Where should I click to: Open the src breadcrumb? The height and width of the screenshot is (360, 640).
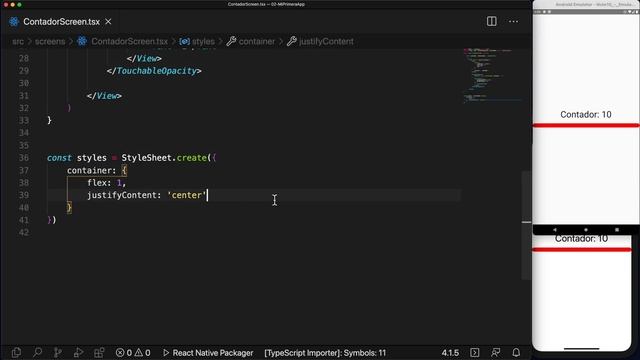(18, 42)
